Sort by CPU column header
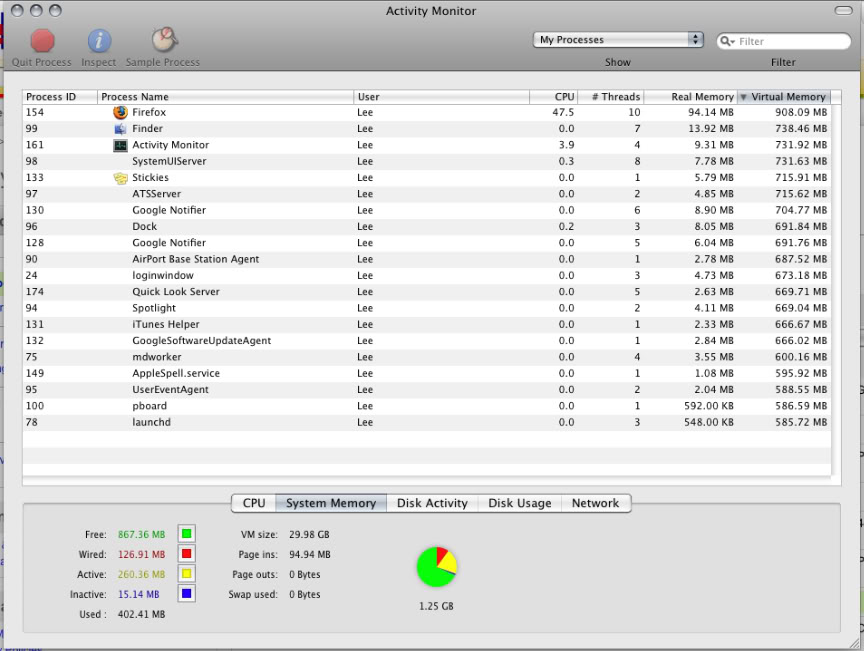Viewport: 864px width, 651px height. pyautogui.click(x=554, y=97)
